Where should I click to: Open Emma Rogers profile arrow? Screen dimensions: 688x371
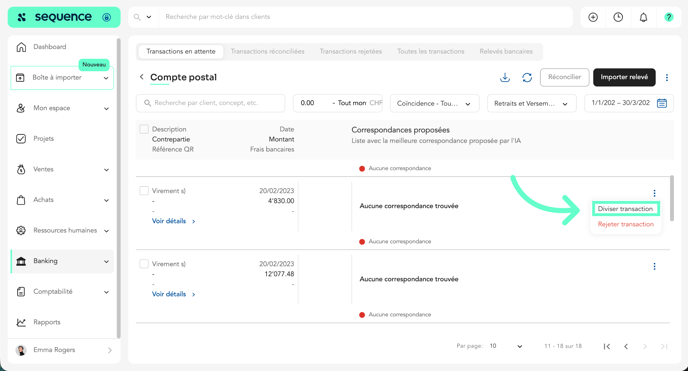(110, 350)
